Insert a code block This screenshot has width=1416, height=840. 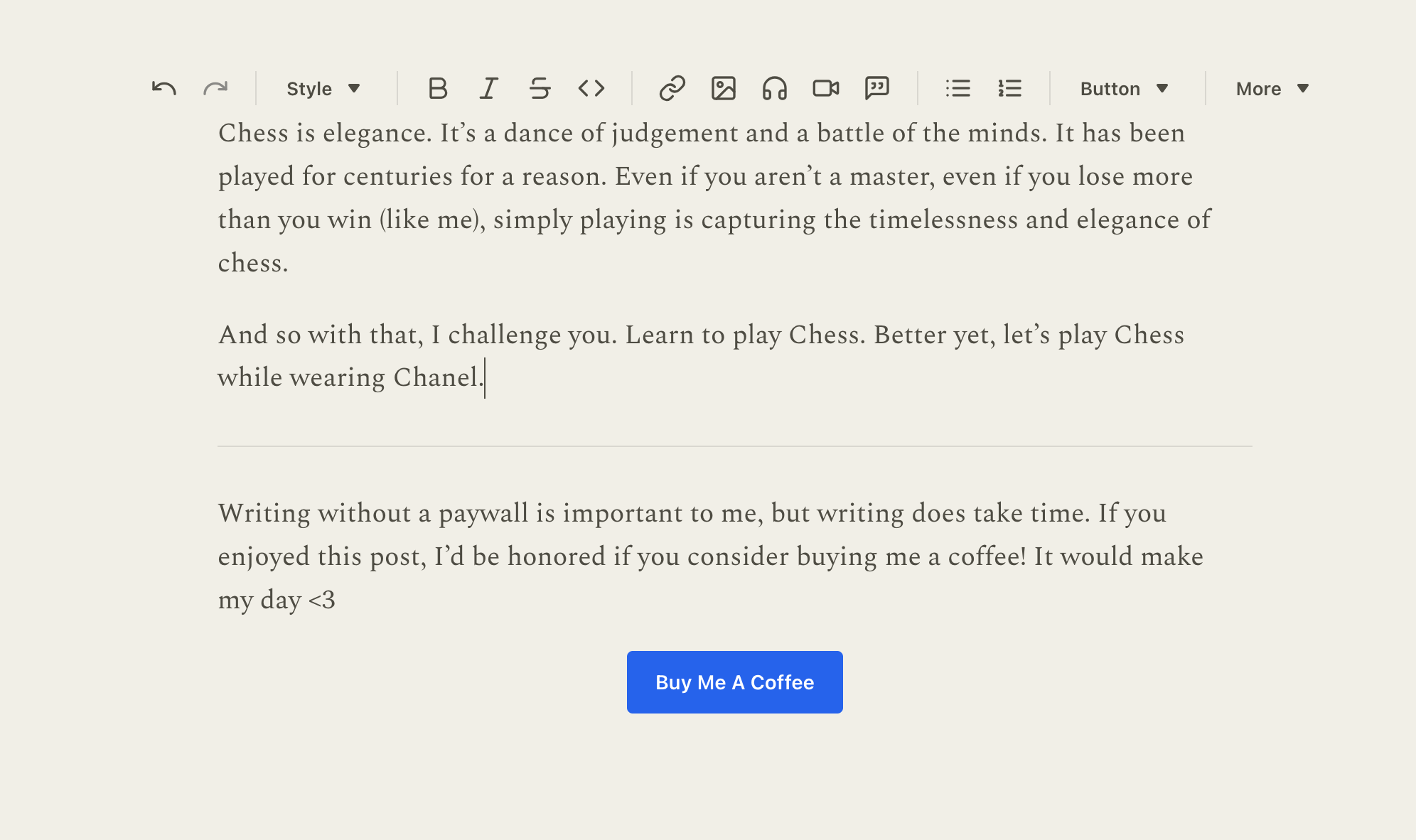[591, 89]
